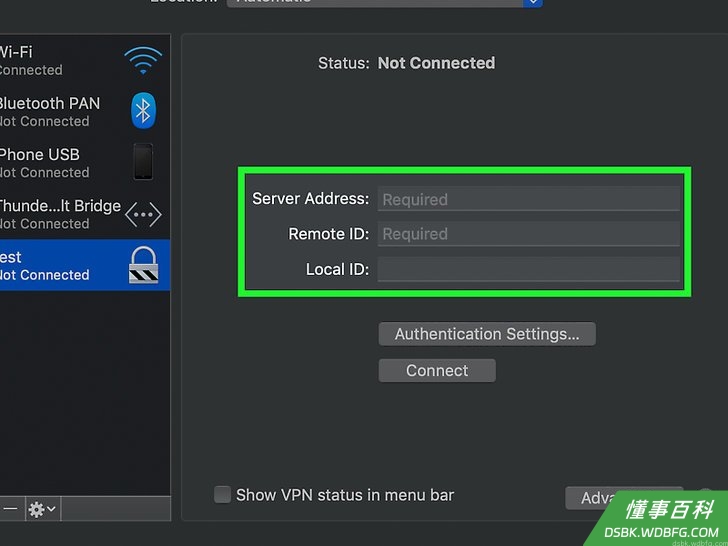Select the highlighted VPN service entry
This screenshot has height=546, width=728.
[85, 265]
